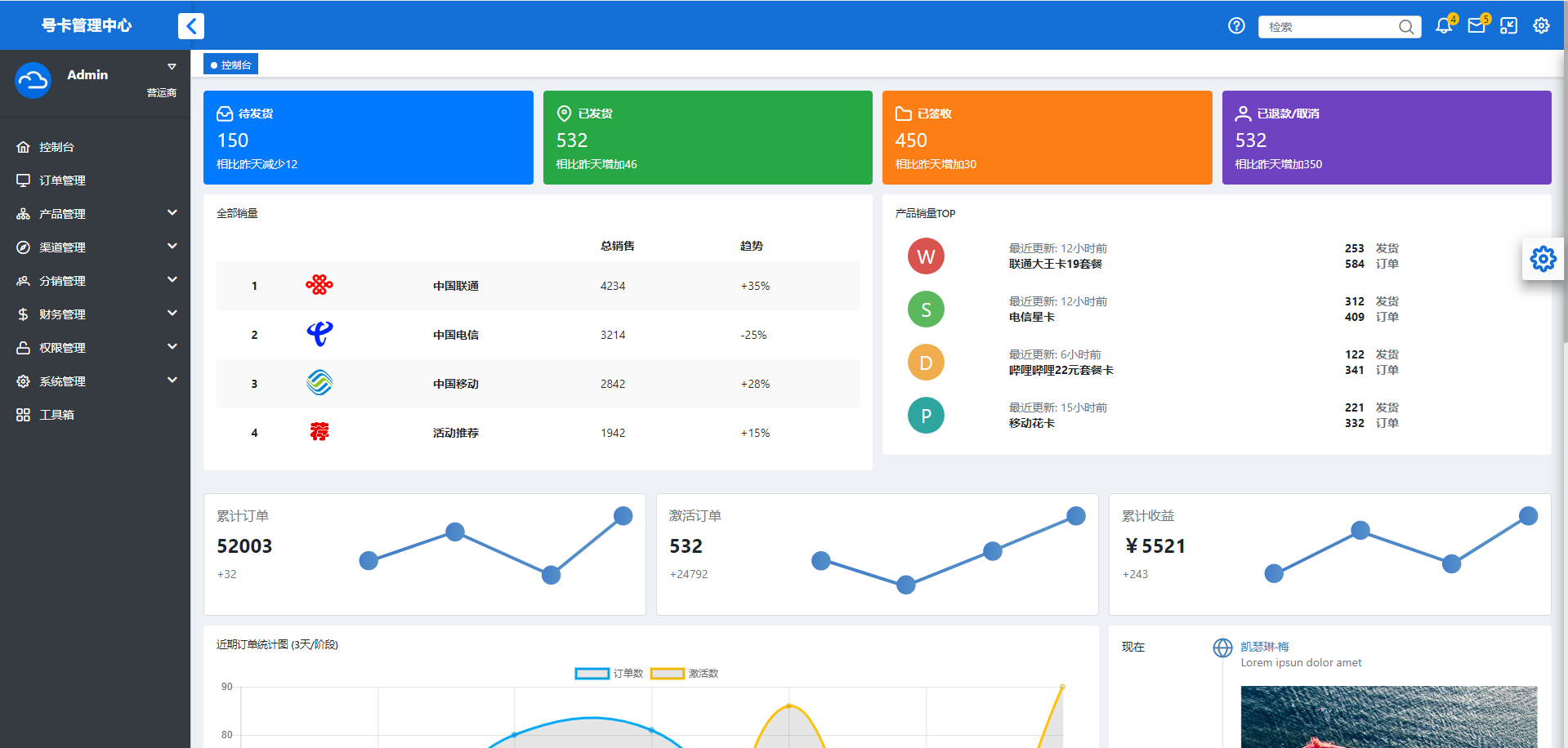The height and width of the screenshot is (748, 1568).
Task: Expand 系统管理 submenu chevron
Action: (172, 381)
